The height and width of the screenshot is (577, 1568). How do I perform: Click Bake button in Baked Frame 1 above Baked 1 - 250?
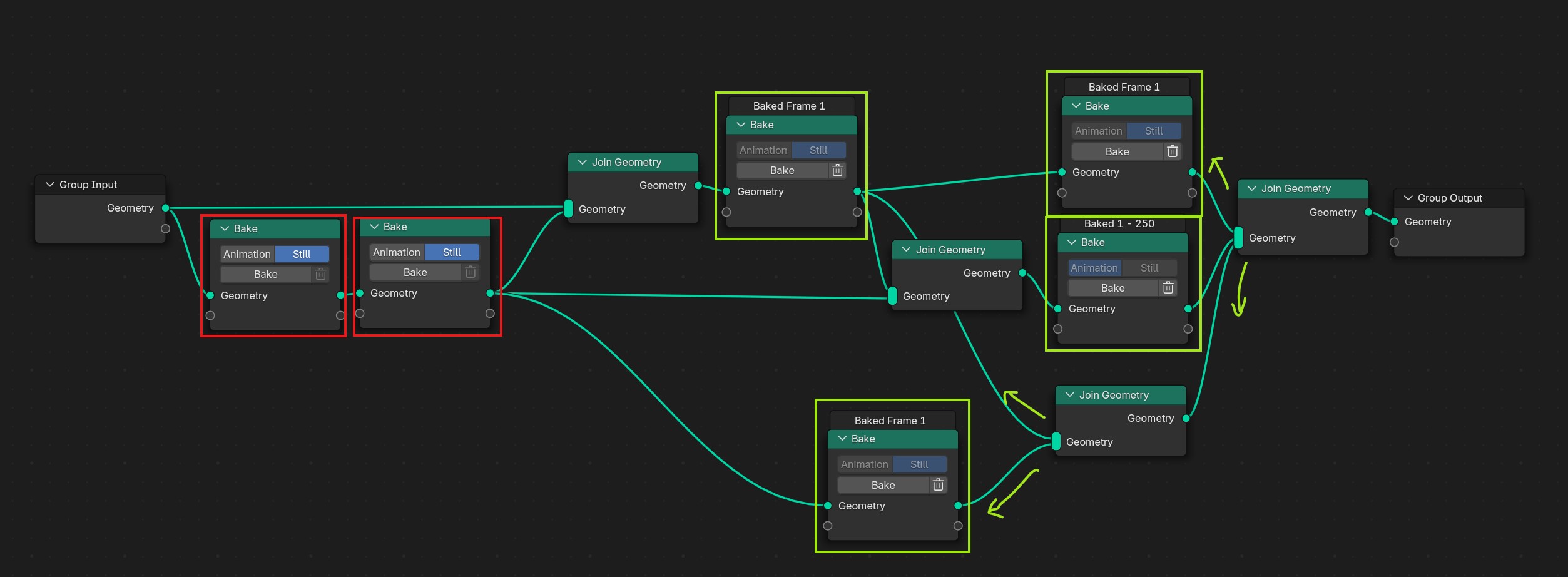[1117, 151]
